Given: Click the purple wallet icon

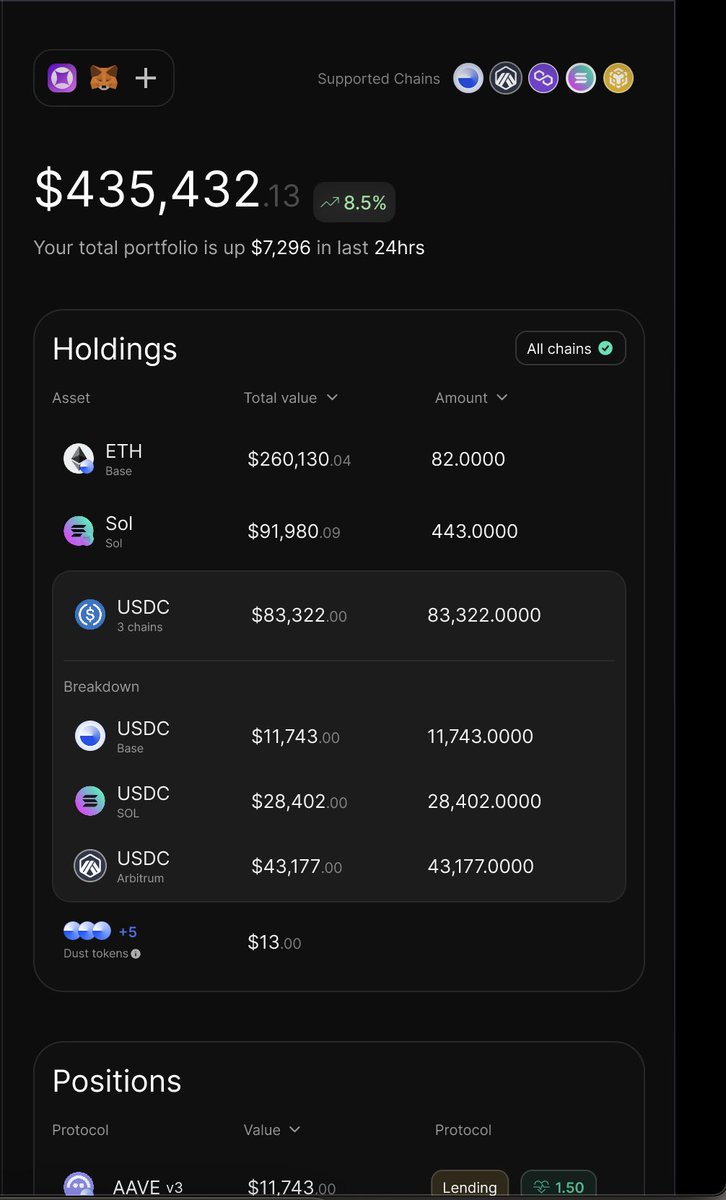Looking at the screenshot, I should click(62, 78).
